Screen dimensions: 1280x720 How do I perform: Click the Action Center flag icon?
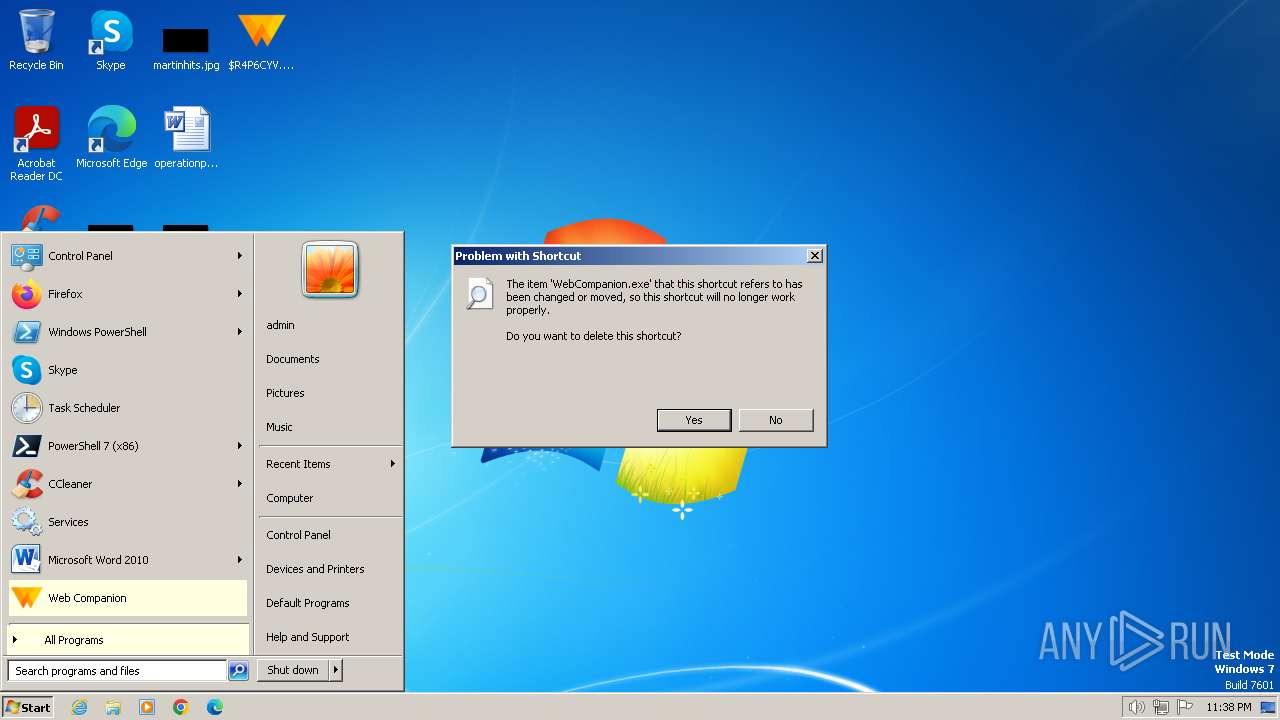[x=1186, y=707]
